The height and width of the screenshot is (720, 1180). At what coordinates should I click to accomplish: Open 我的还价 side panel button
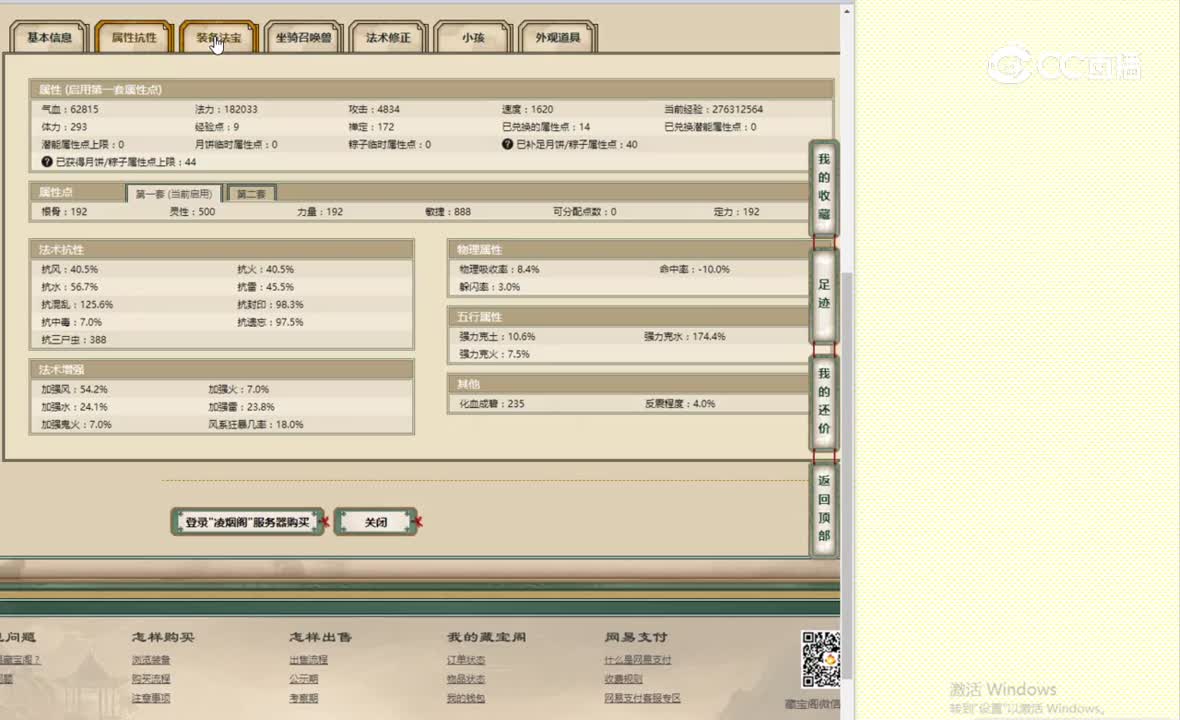coord(824,401)
